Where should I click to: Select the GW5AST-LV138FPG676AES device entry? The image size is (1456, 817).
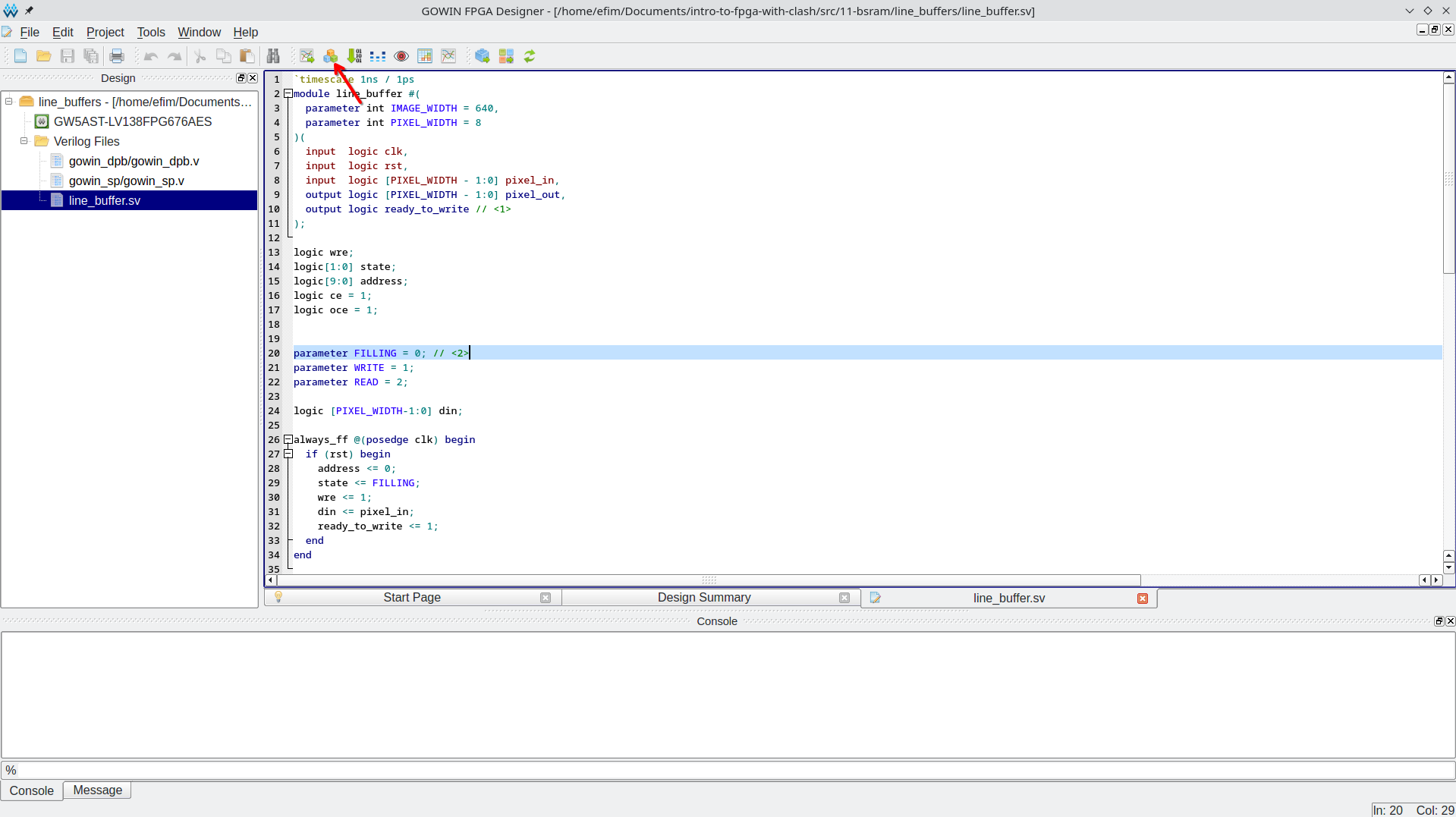[x=133, y=121]
